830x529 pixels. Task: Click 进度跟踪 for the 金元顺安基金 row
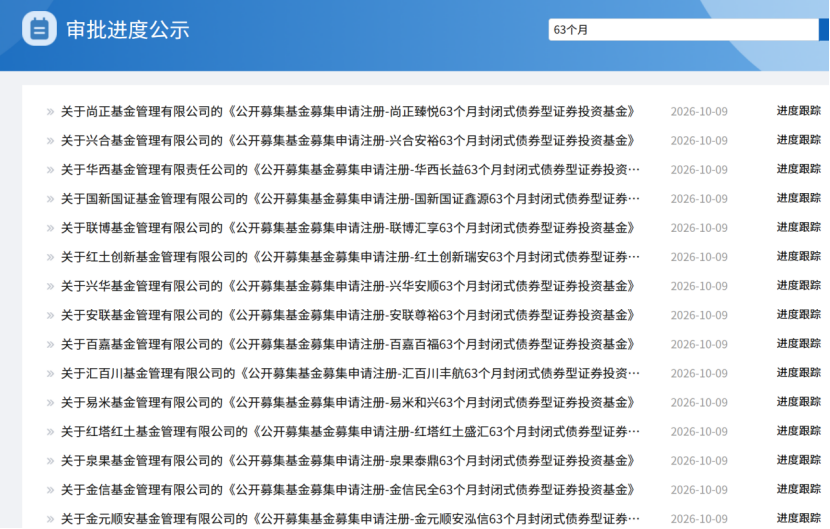click(x=799, y=518)
